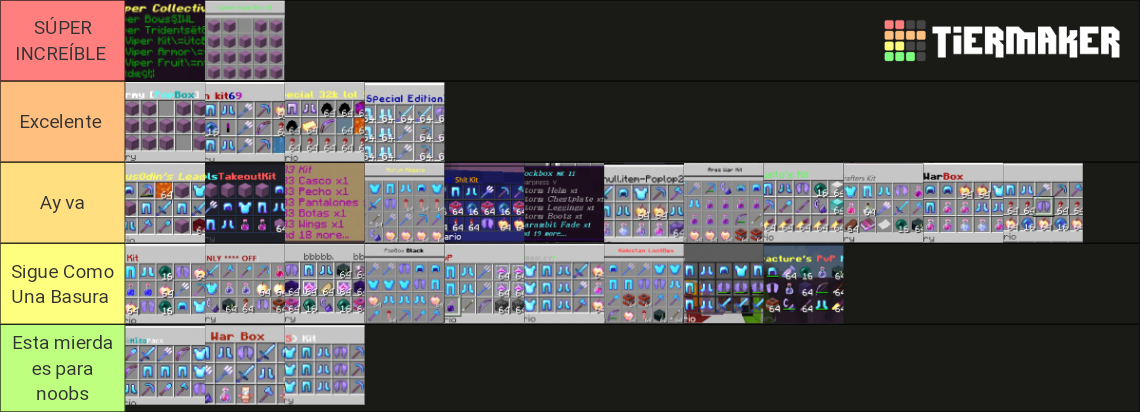The width and height of the screenshot is (1140, 412).
Task: Select the null.item-Poplop2 kit thumbnail
Action: pyautogui.click(x=644, y=203)
